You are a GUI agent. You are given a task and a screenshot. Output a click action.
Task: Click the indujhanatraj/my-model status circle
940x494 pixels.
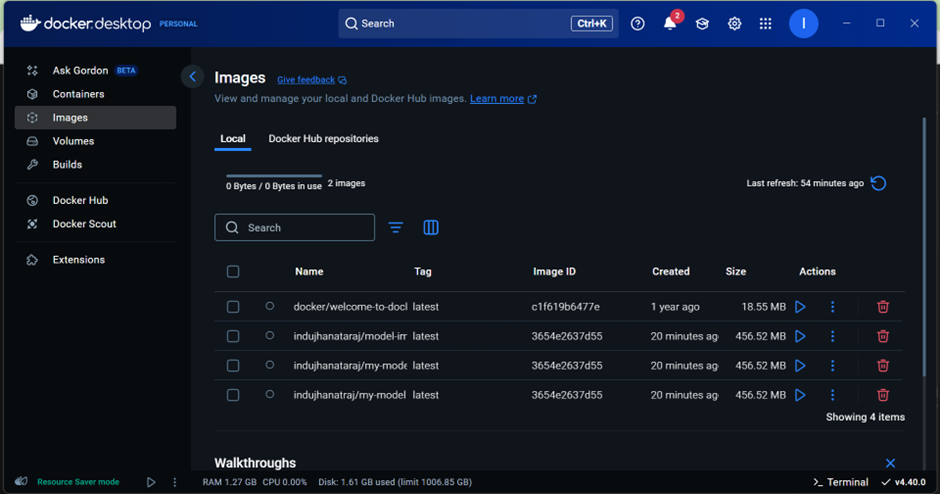(x=270, y=394)
